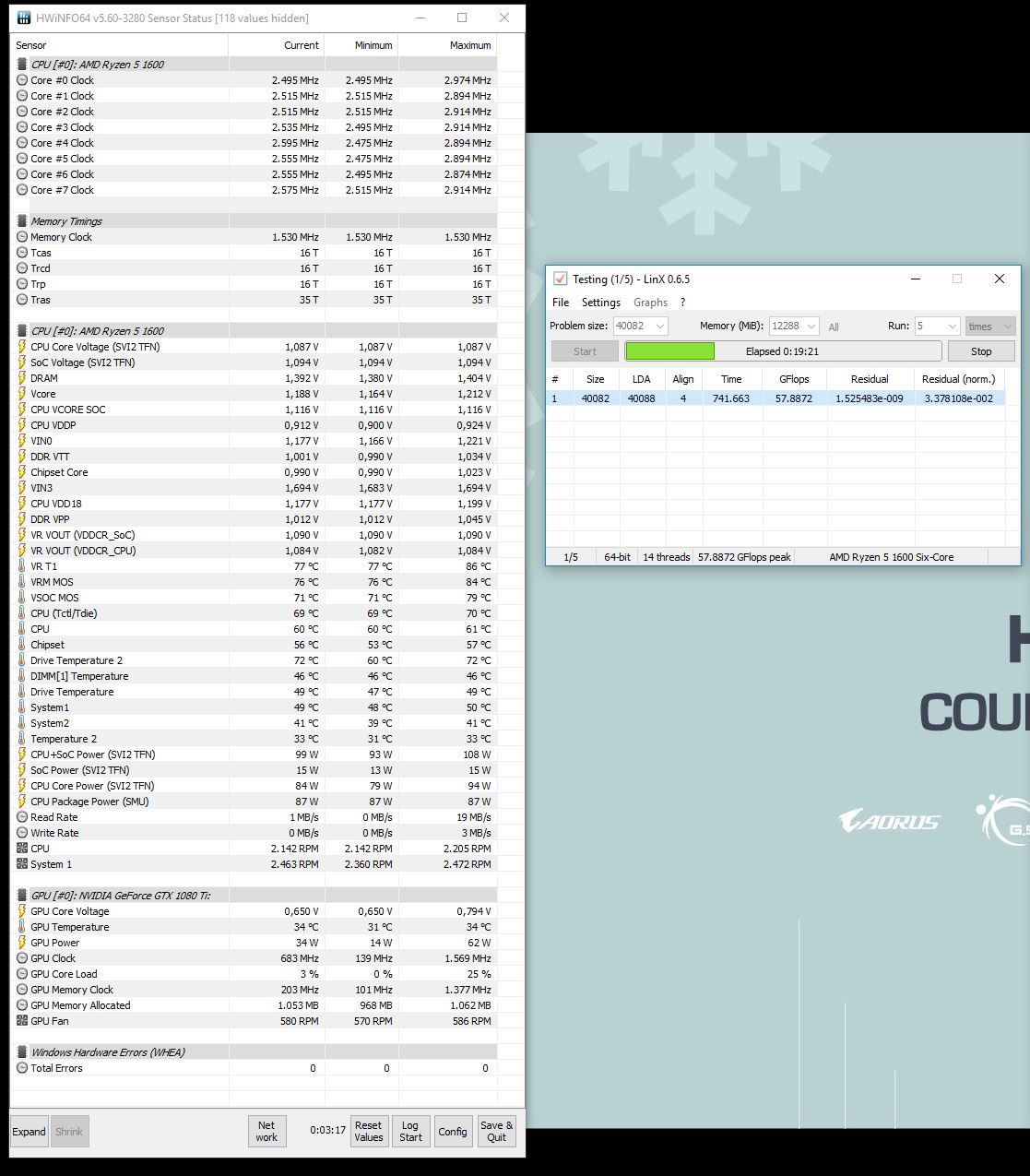This screenshot has height=1176, width=1030.
Task: Click the LinX title bar checkmark icon
Action: point(560,279)
